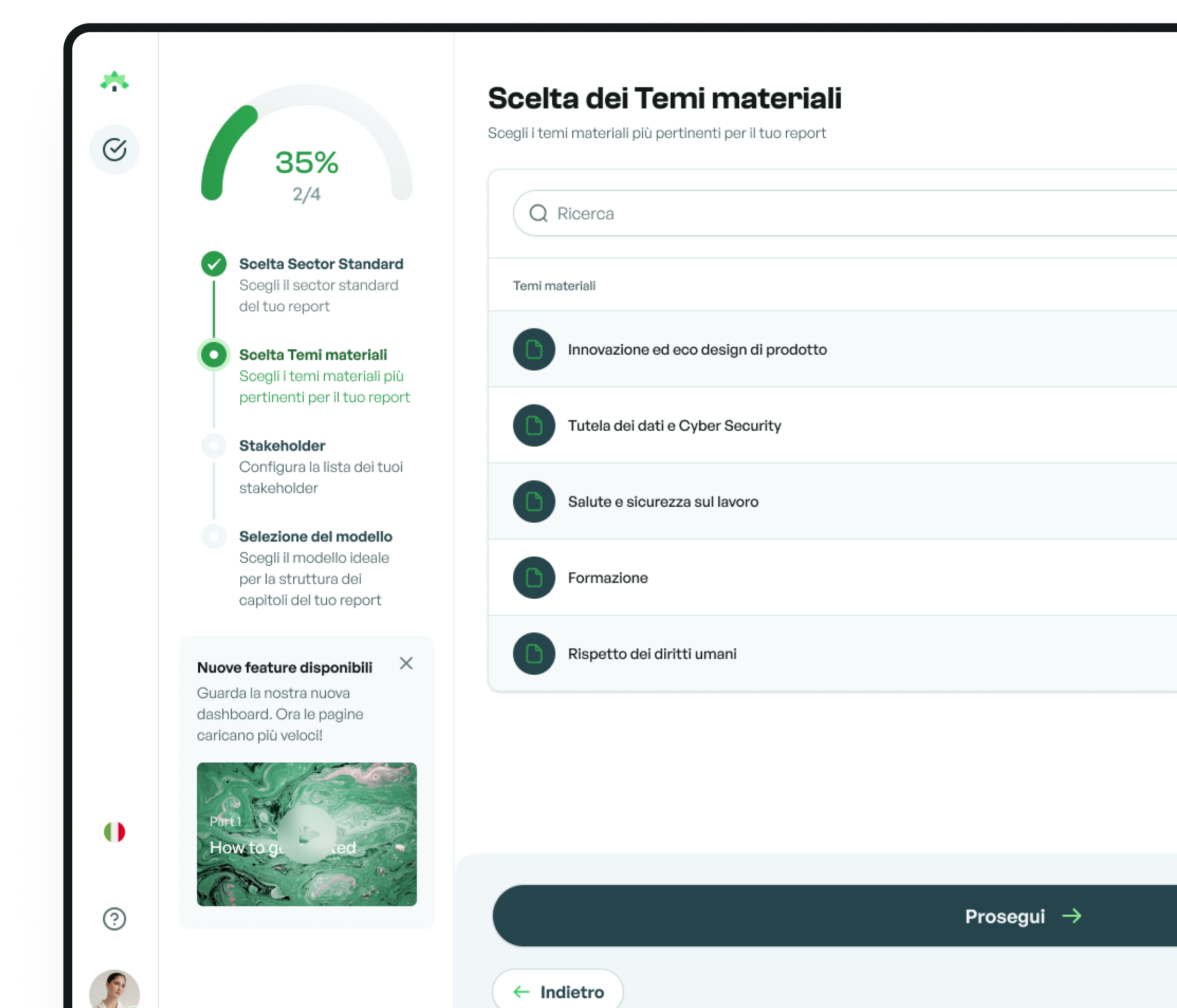Select the completed Scelta Sector Standard step
Viewport: 1177px width, 1008px height.
[x=321, y=264]
